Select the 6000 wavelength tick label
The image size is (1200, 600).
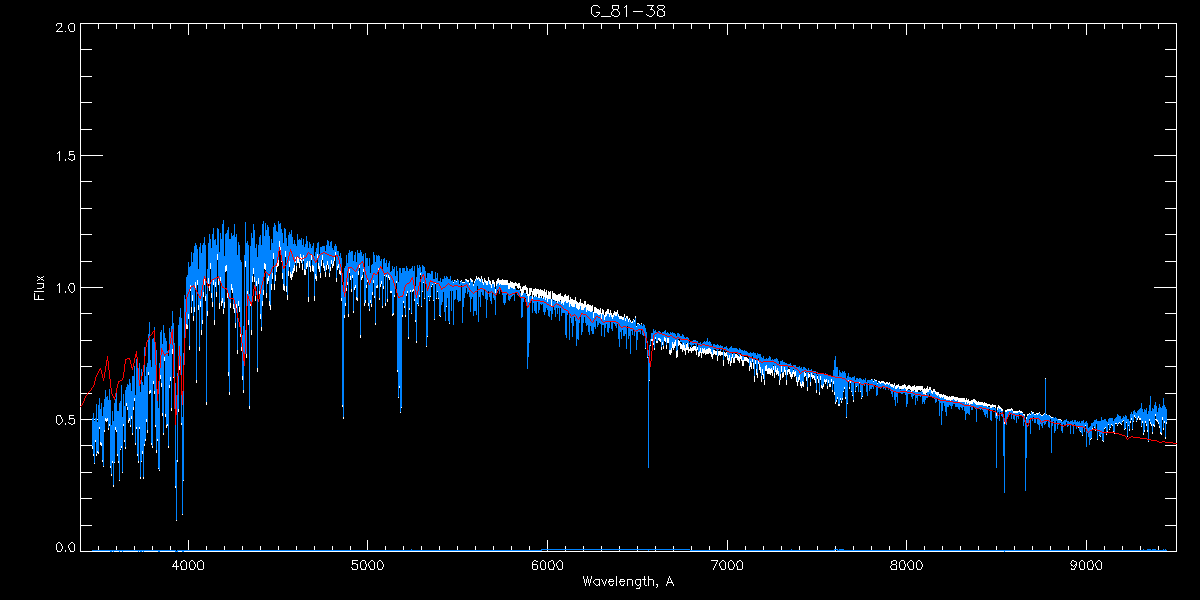547,565
